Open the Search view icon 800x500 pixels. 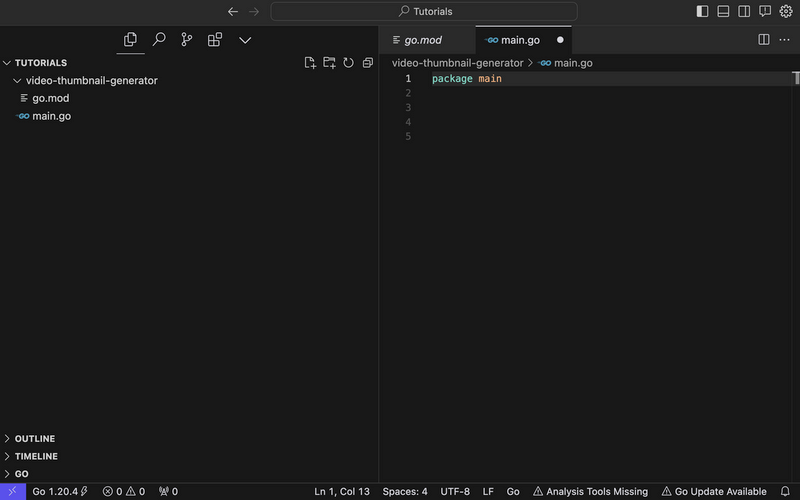[x=159, y=40]
